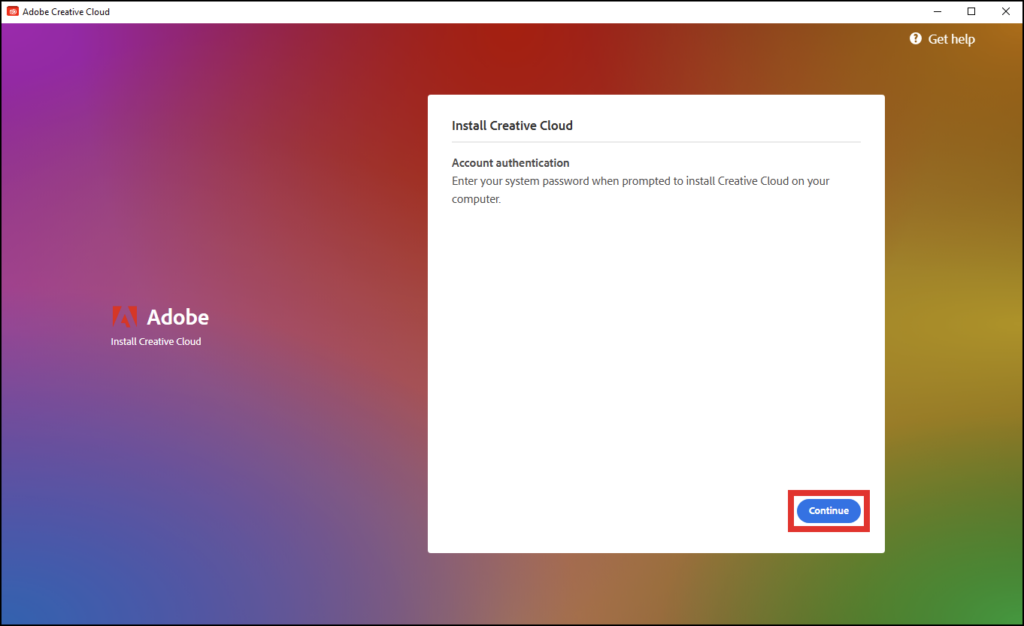Image resolution: width=1024 pixels, height=626 pixels.
Task: Click the Creative Cloud icon in title bar
Action: coord(13,12)
